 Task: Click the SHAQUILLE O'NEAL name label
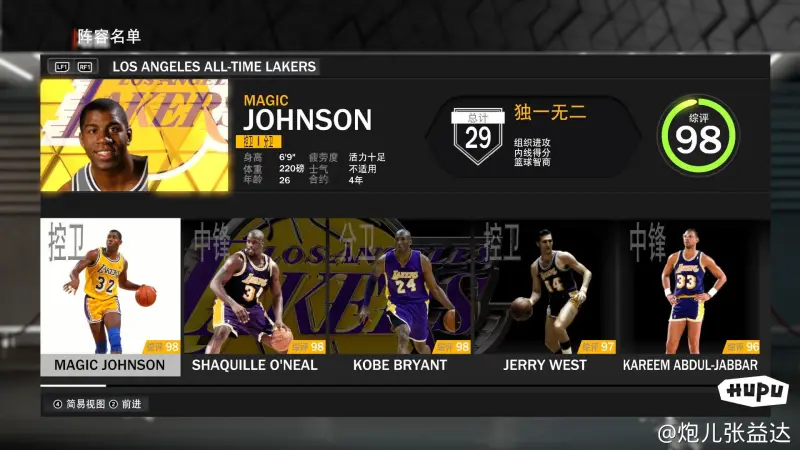[255, 365]
